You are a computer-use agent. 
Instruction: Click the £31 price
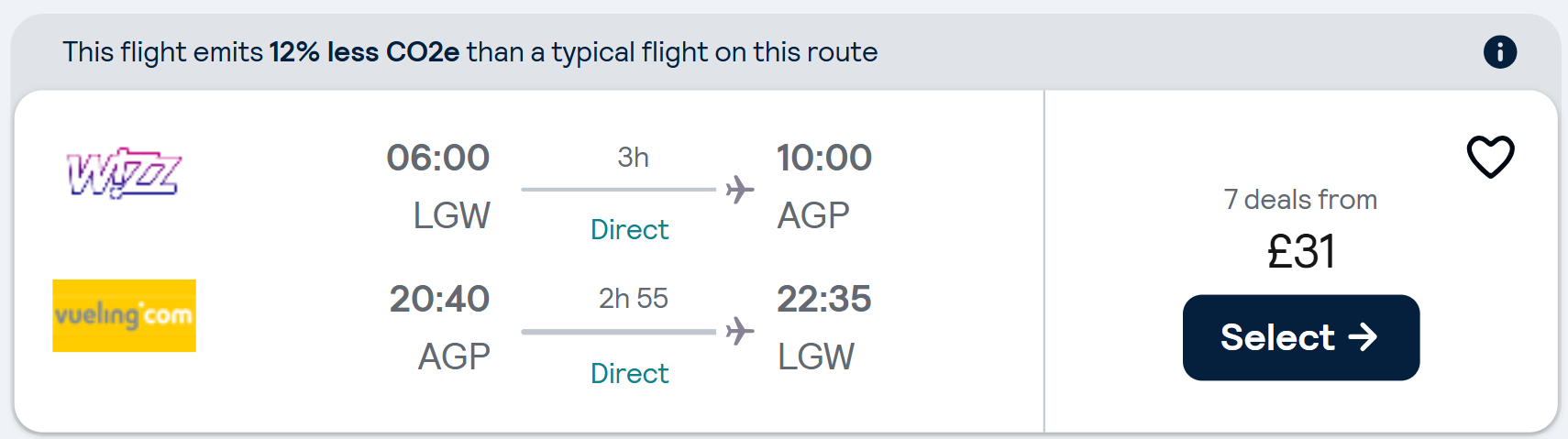[1300, 251]
